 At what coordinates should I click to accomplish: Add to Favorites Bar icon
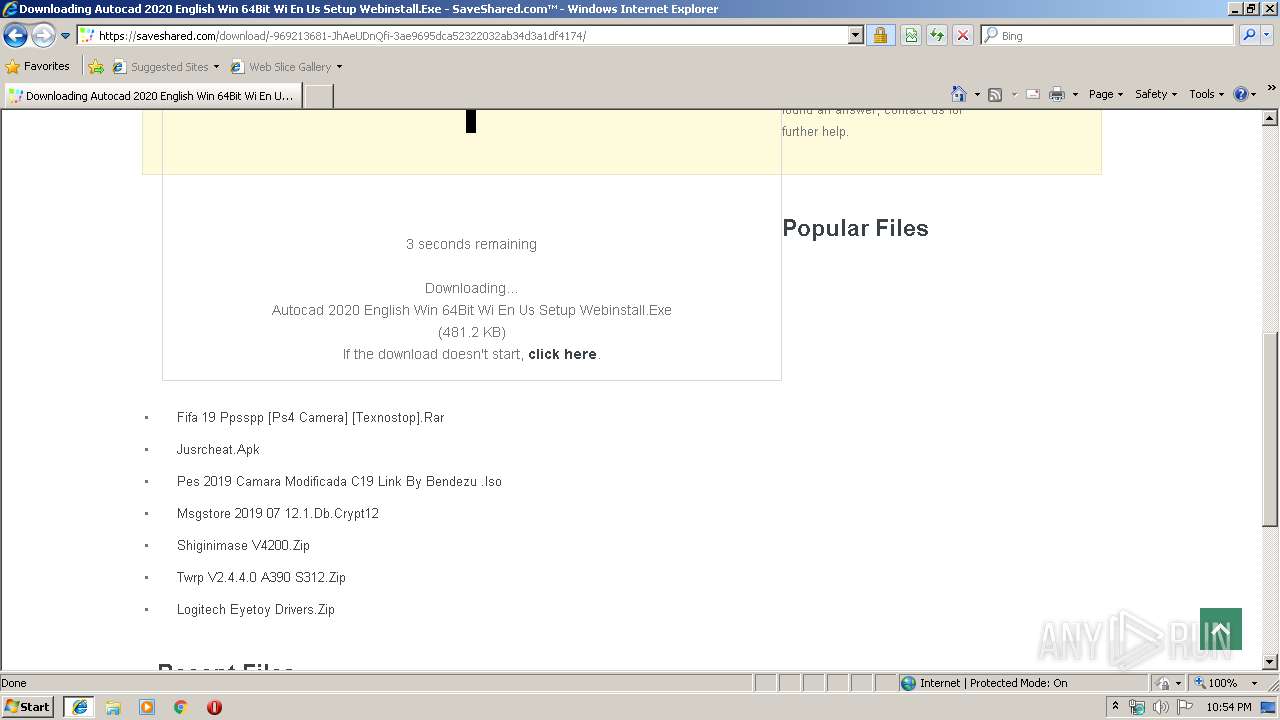tap(96, 67)
